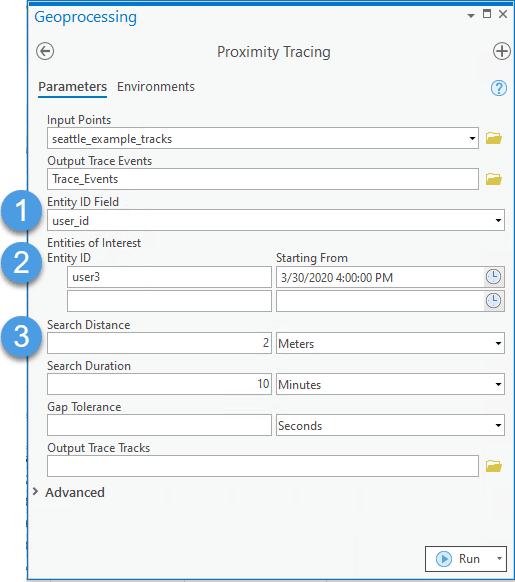Viewport: 515px width, 582px height.
Task: Click the Starting From date field 3/30/2020
Action: pos(380,277)
